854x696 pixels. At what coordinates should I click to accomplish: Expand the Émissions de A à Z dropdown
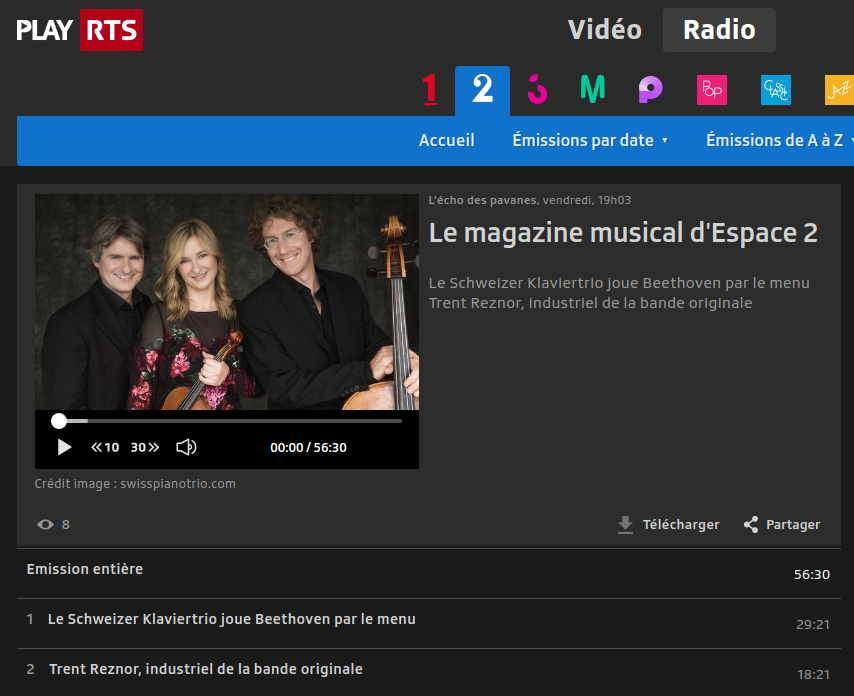tap(779, 140)
